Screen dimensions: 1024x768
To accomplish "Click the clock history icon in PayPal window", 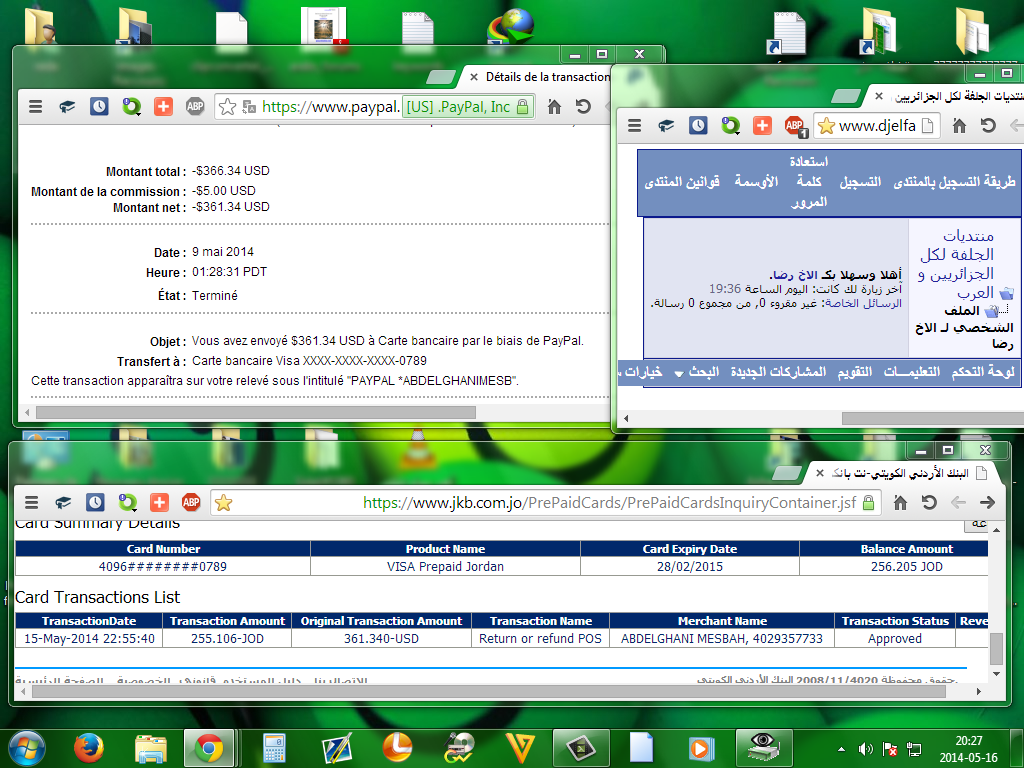I will click(99, 106).
